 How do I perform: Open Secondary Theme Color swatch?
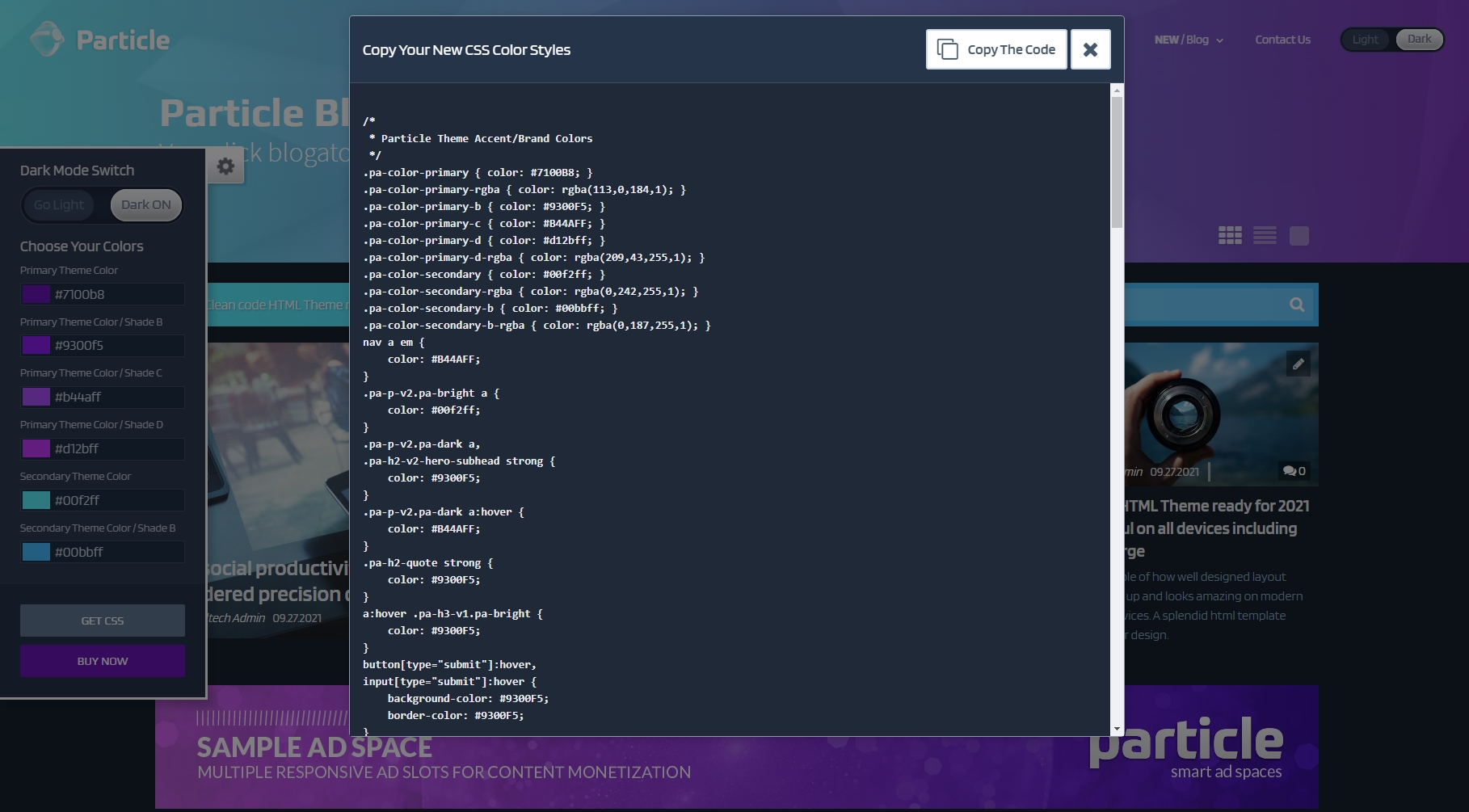(x=36, y=500)
